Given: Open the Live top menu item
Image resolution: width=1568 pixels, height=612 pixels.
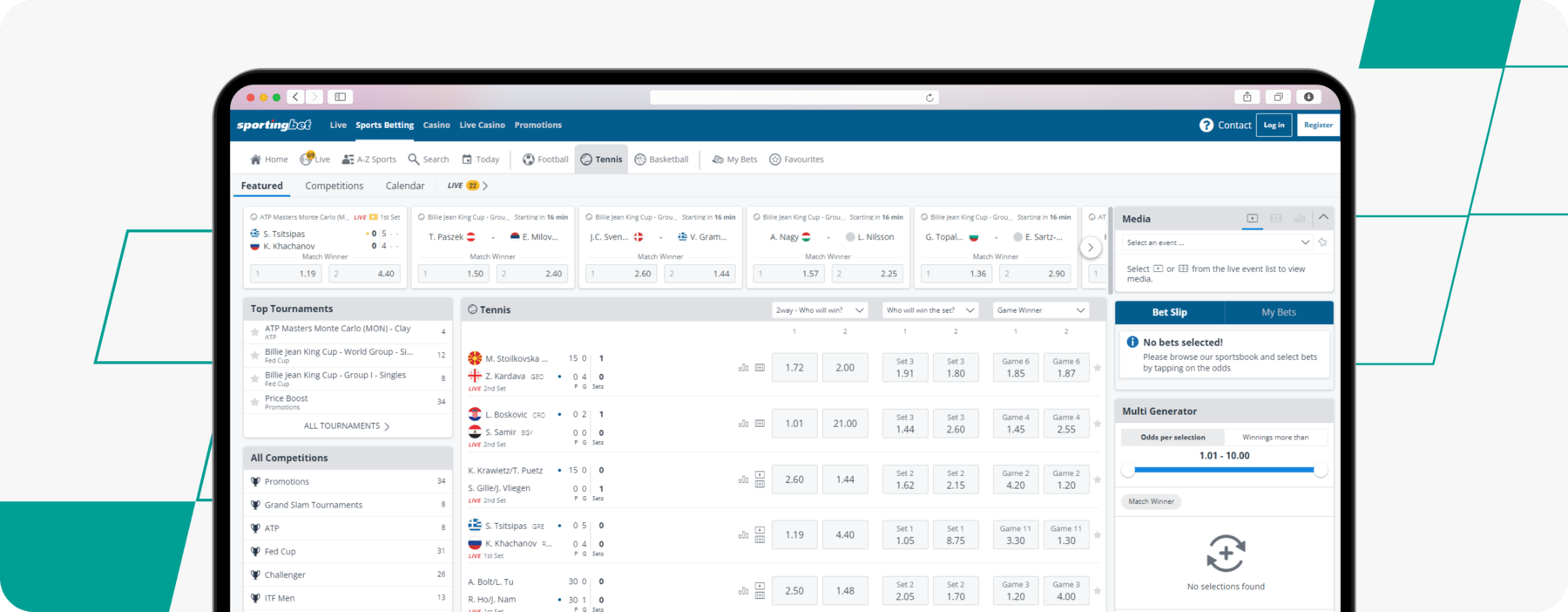Looking at the screenshot, I should (338, 126).
